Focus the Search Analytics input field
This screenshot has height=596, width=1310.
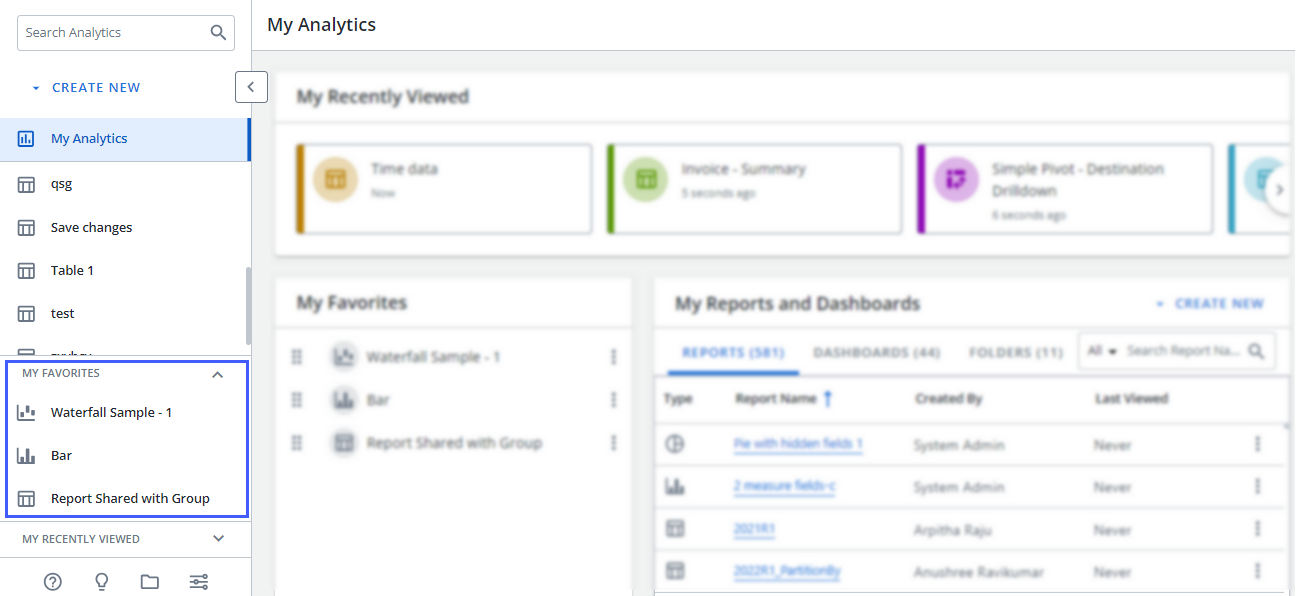(x=112, y=33)
